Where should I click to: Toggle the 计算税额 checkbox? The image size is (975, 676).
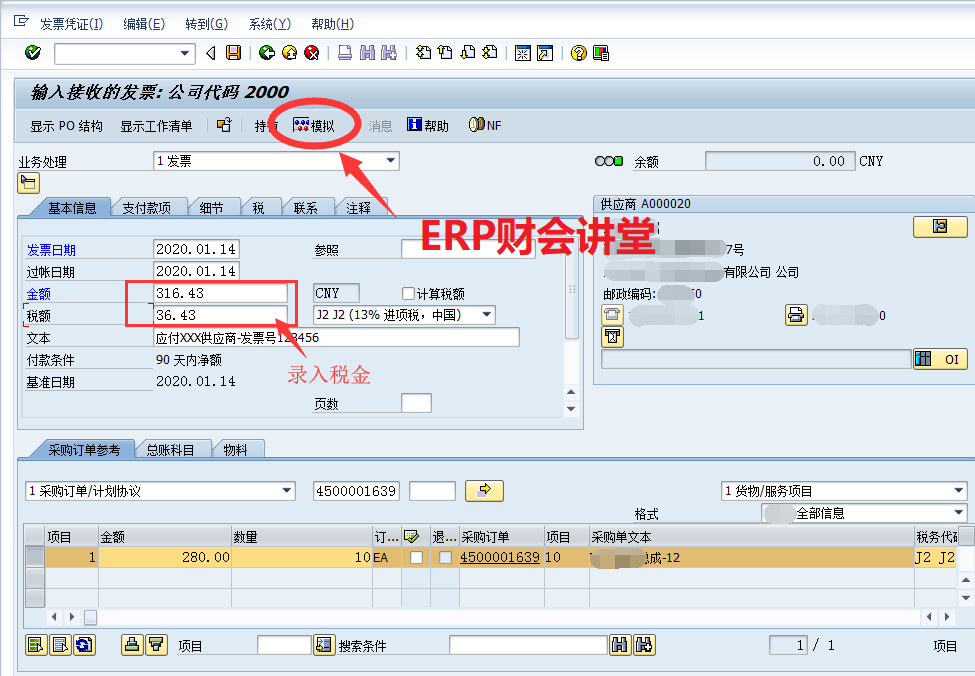(408, 294)
